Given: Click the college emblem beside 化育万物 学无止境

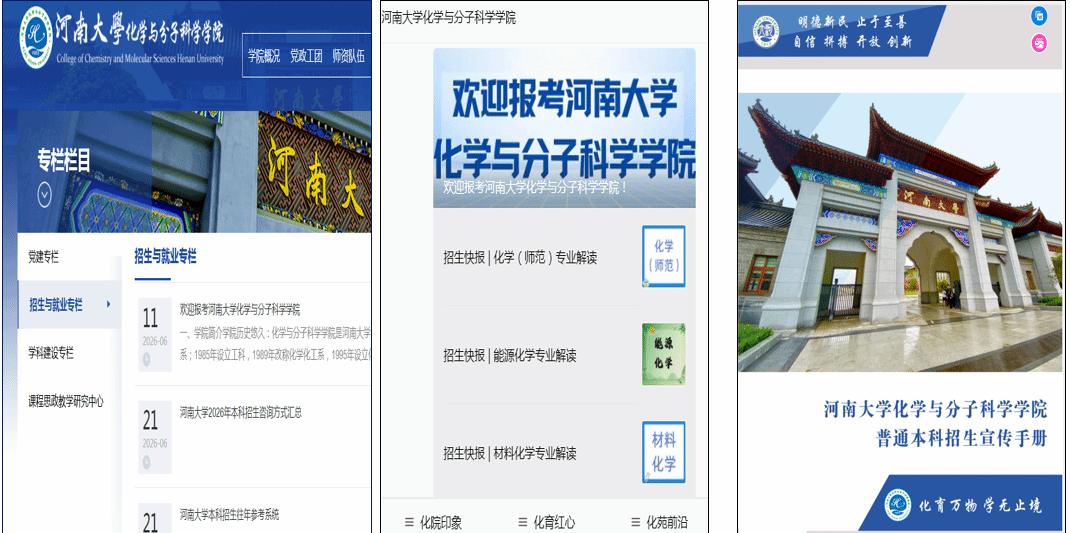Looking at the screenshot, I should [897, 505].
